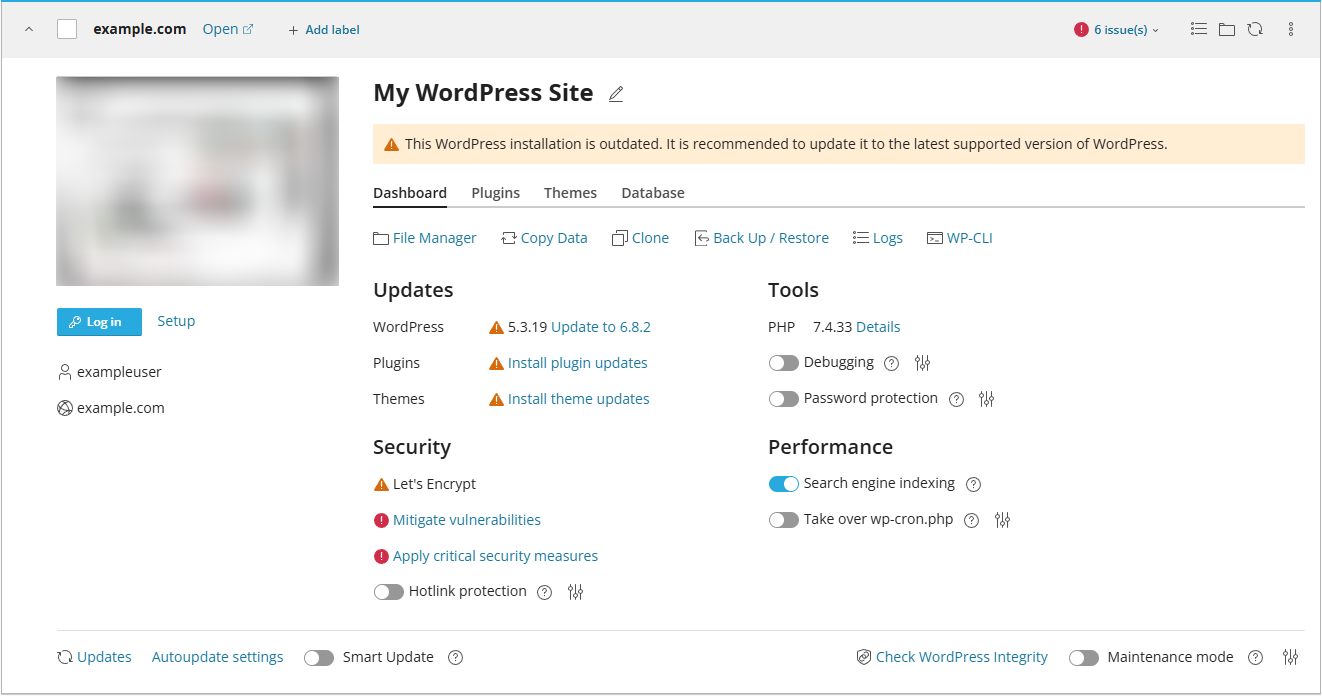Click Update to 6.8.2 link

coord(601,327)
